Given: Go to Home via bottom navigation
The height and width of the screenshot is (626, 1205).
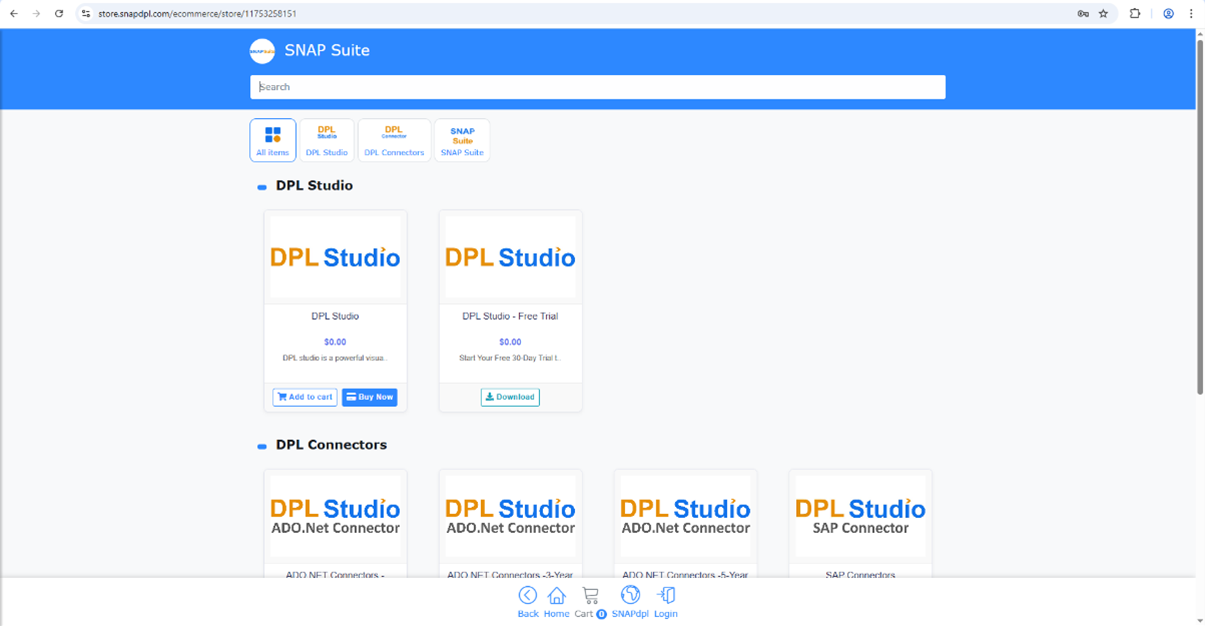Looking at the screenshot, I should click(556, 595).
